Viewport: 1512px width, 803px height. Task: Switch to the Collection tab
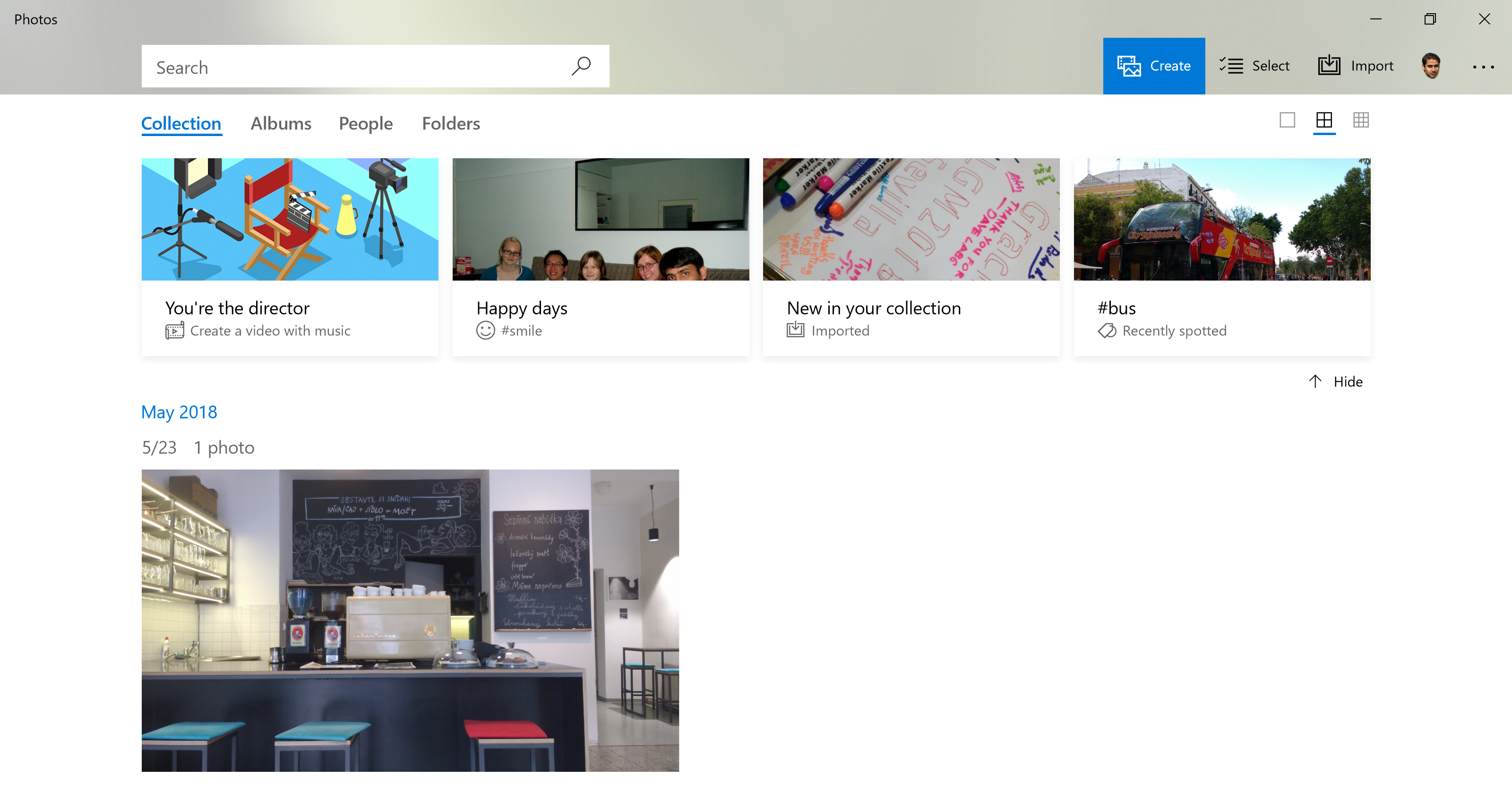(x=181, y=123)
